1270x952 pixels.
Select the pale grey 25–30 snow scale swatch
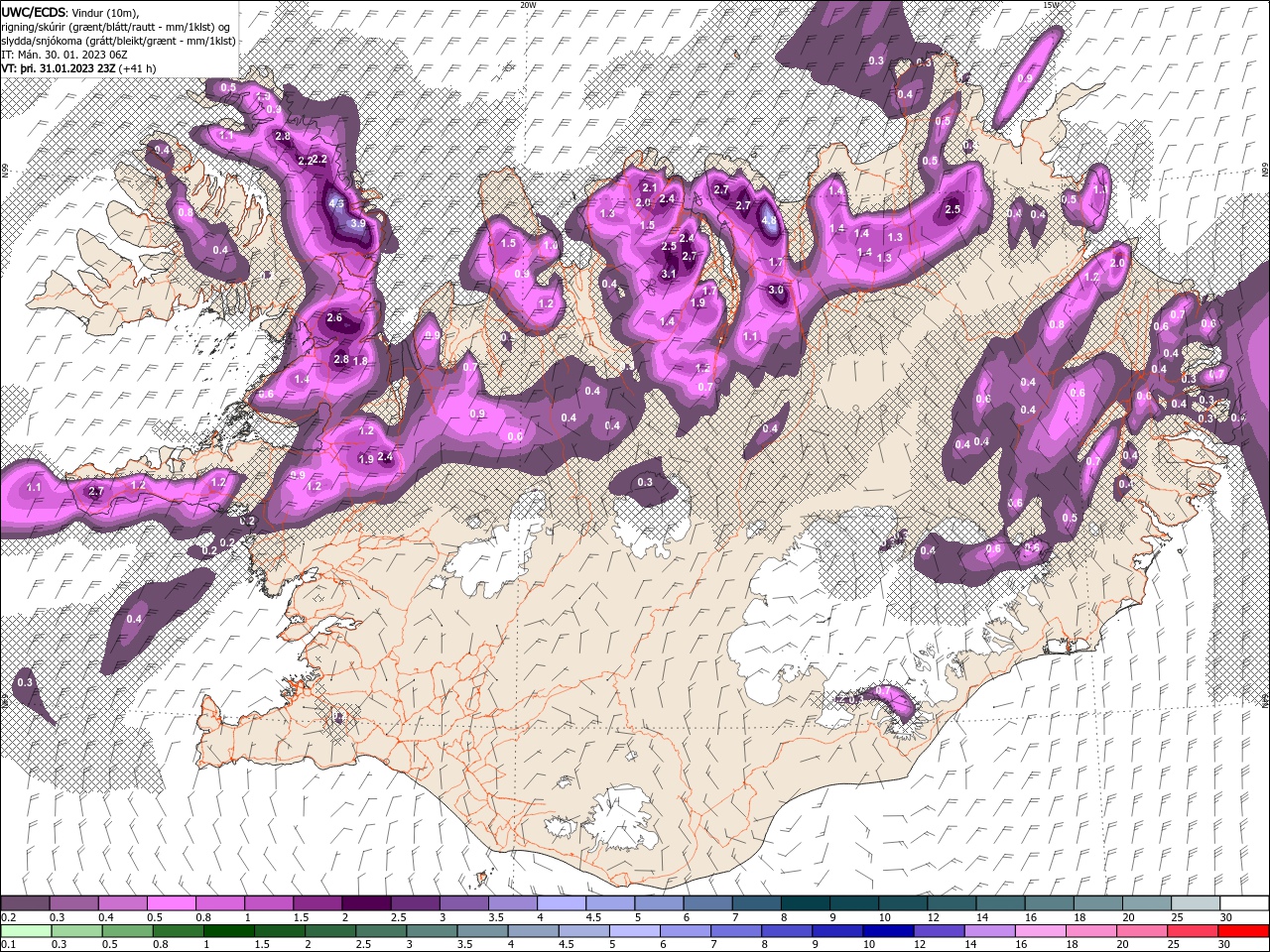[x=1195, y=903]
